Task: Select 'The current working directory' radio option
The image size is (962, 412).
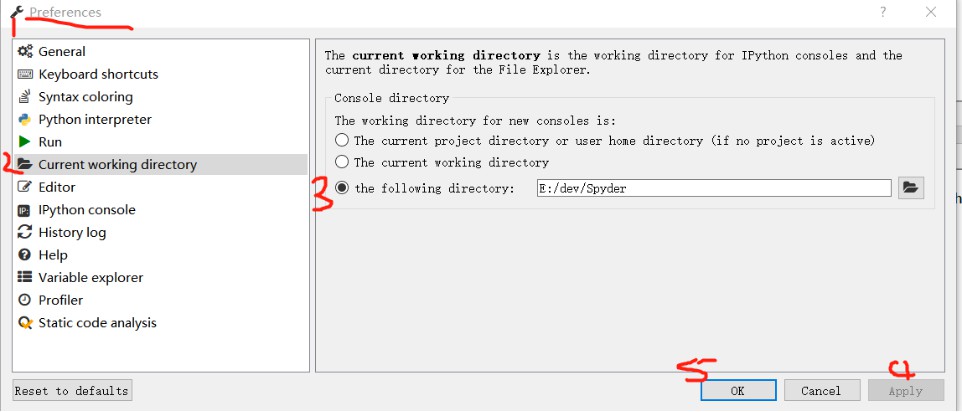Action: pyautogui.click(x=342, y=162)
